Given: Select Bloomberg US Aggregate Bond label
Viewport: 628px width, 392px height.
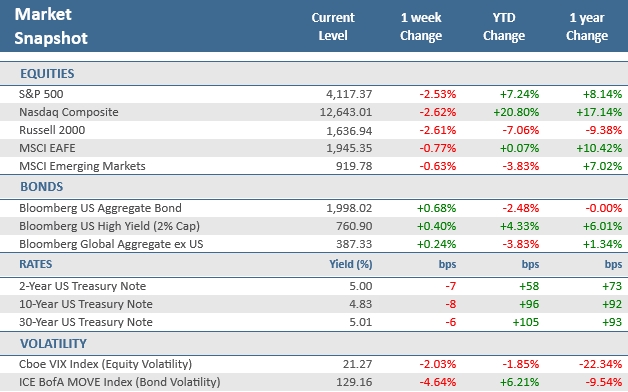Looking at the screenshot, I should click(100, 208).
